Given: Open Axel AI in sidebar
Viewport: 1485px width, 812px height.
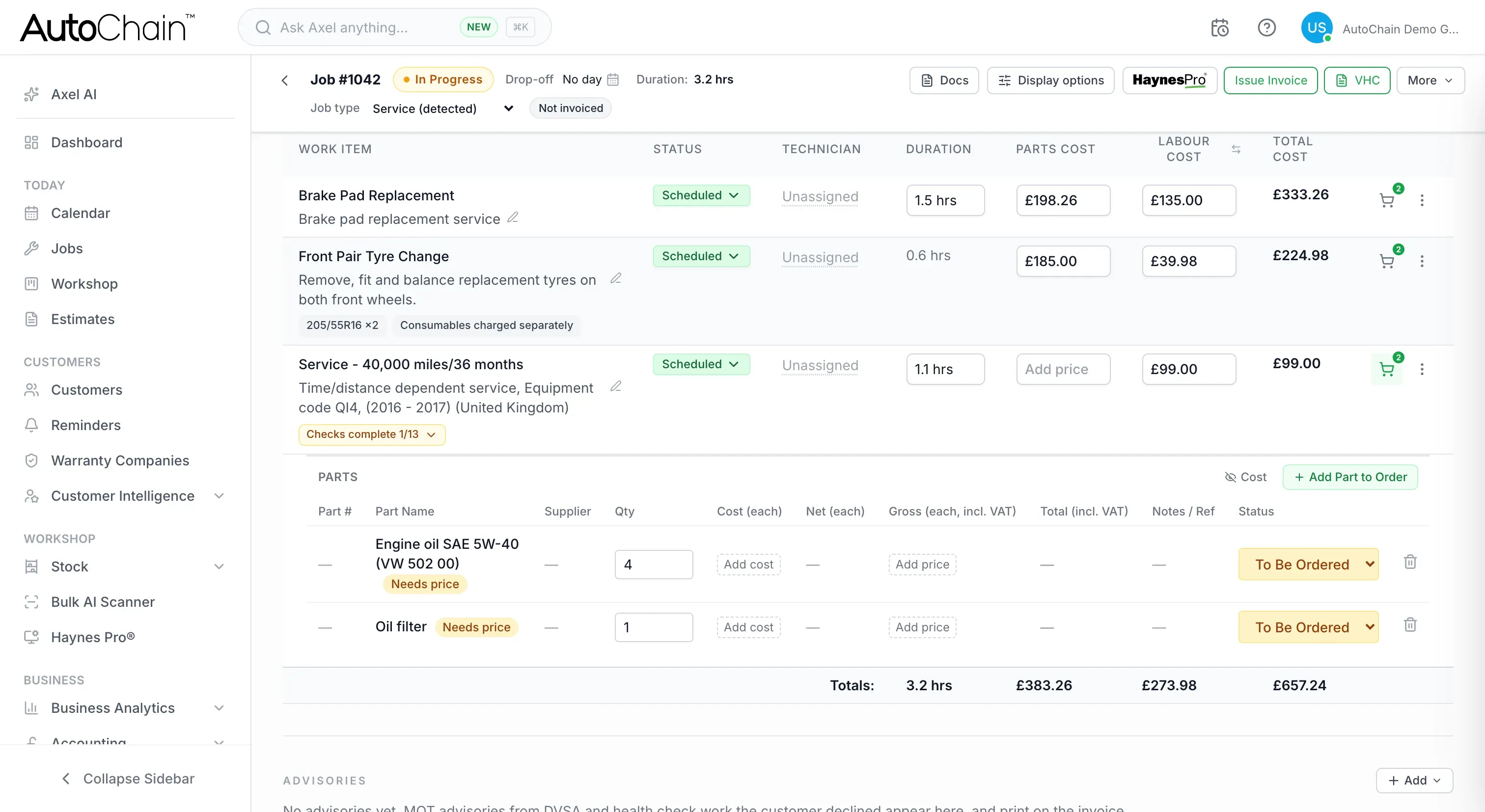Looking at the screenshot, I should tap(74, 94).
